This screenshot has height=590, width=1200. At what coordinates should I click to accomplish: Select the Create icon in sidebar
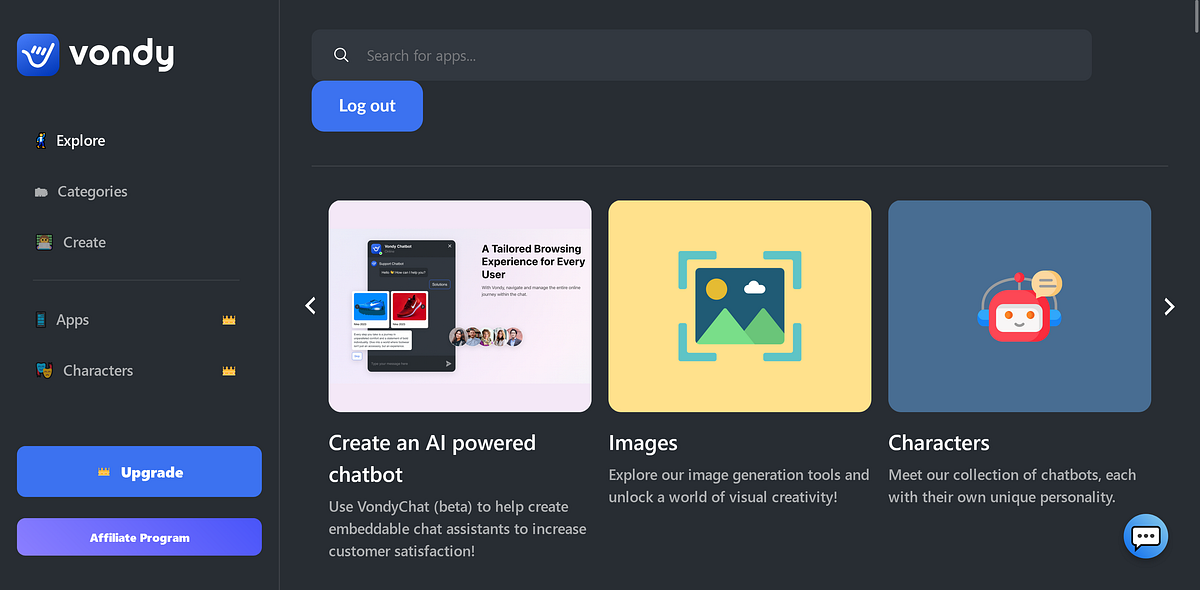tap(44, 241)
